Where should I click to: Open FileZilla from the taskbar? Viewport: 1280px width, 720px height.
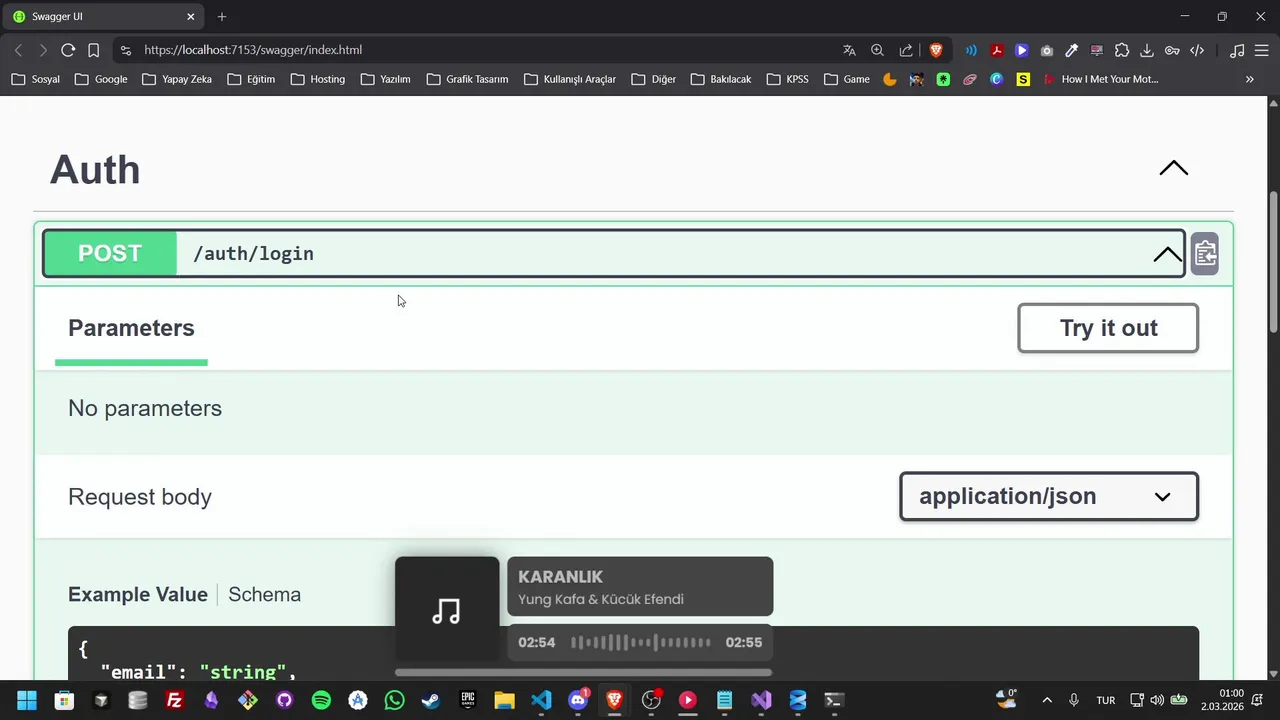pos(174,700)
